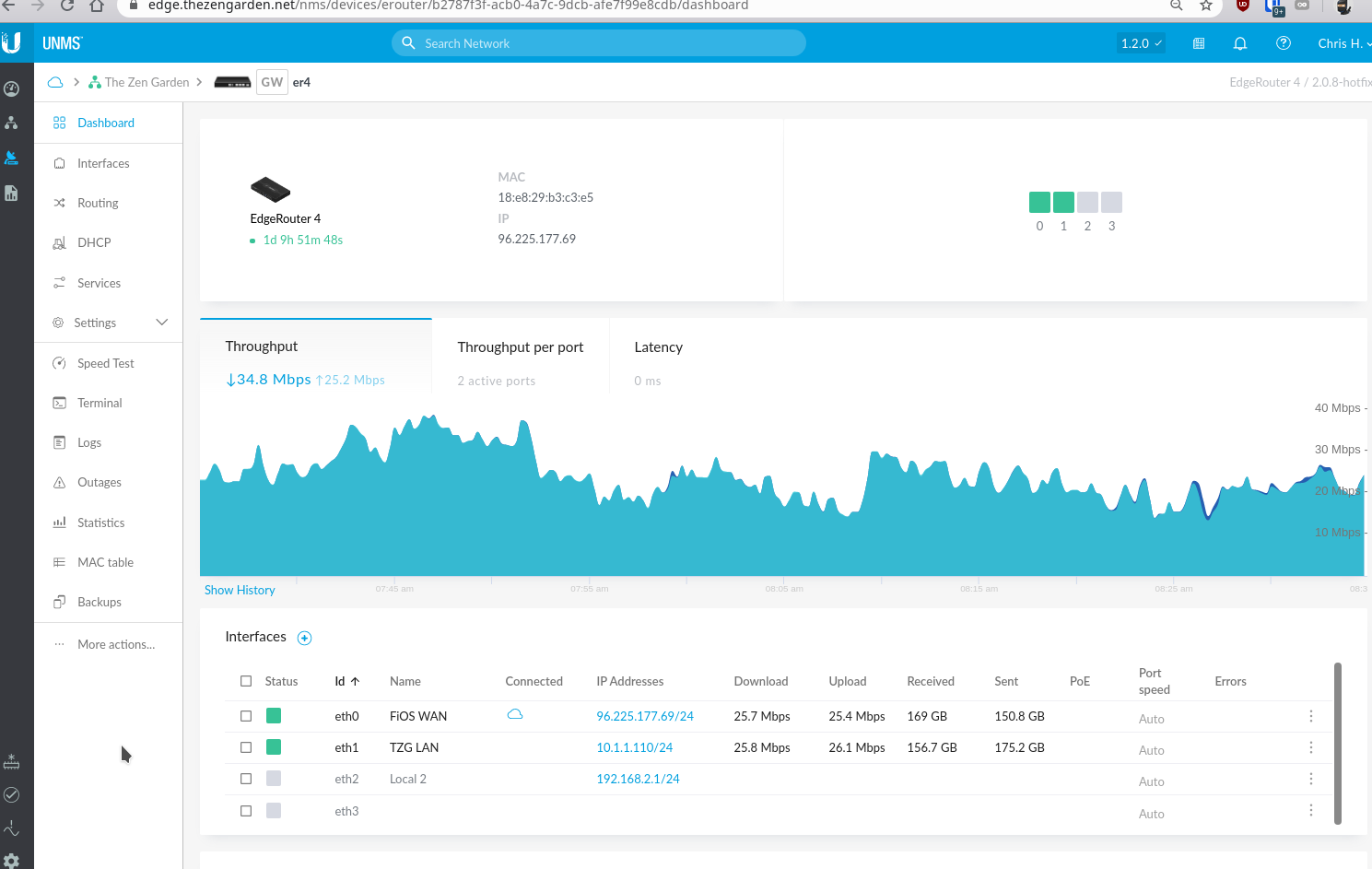Viewport: 1372px width, 869px height.
Task: Open the 96.225.177.69/24 address link
Action: pos(645,716)
